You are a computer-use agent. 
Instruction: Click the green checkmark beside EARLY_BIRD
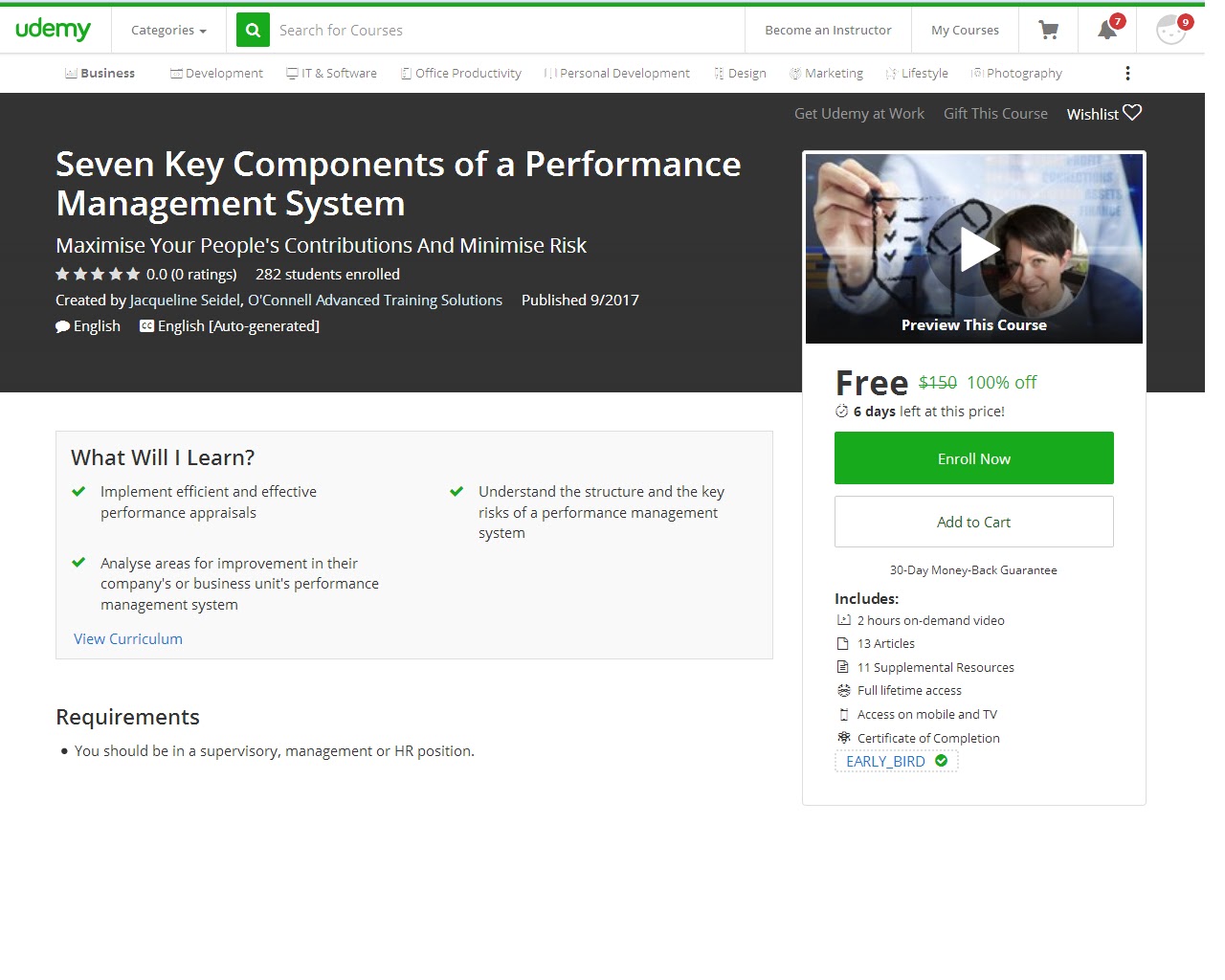click(940, 760)
